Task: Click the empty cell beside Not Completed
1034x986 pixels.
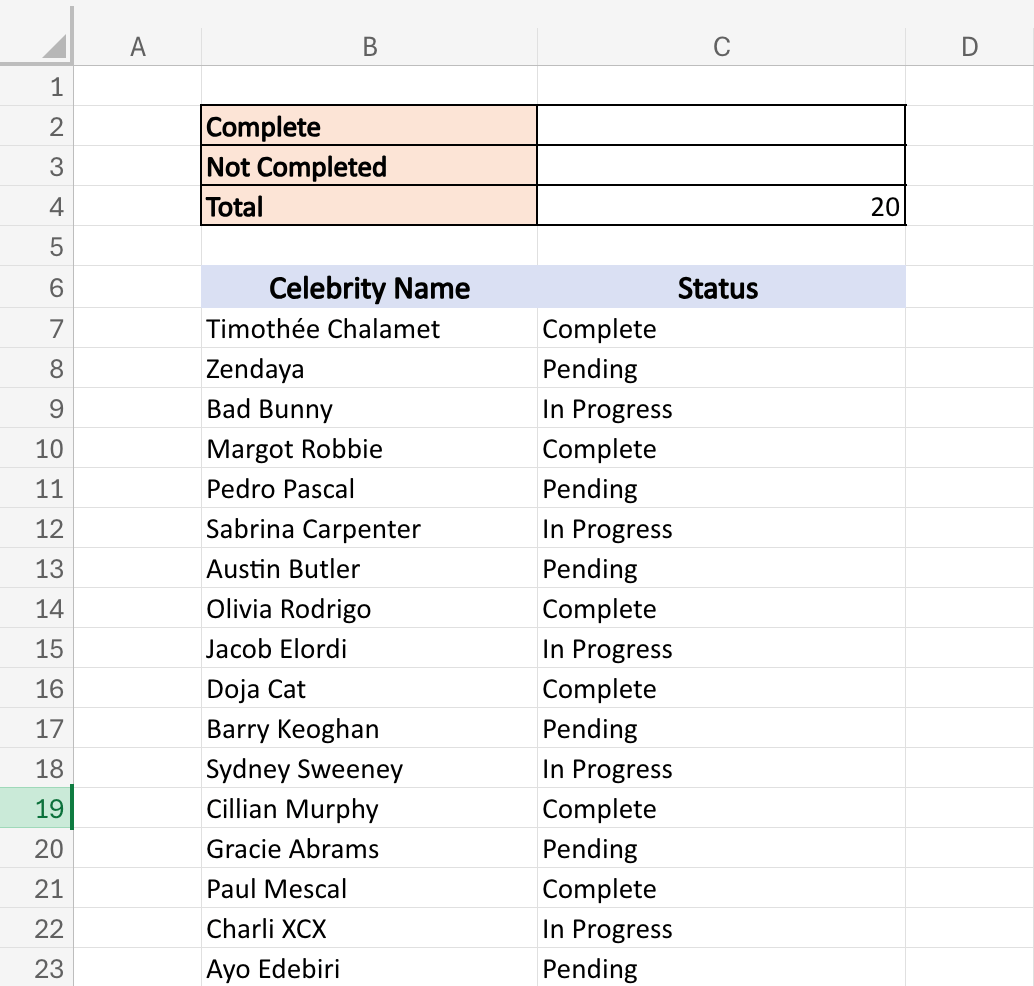Action: pos(721,166)
